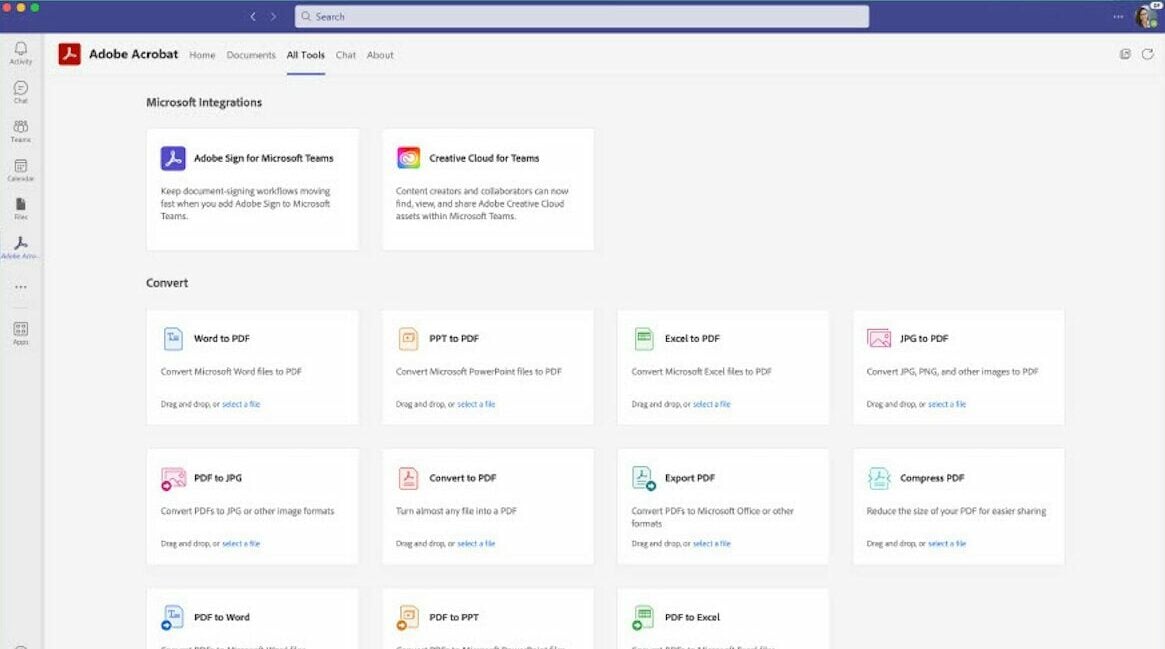The width and height of the screenshot is (1165, 649).
Task: Select Adobe Acrobat app in sidebar
Action: [x=21, y=247]
